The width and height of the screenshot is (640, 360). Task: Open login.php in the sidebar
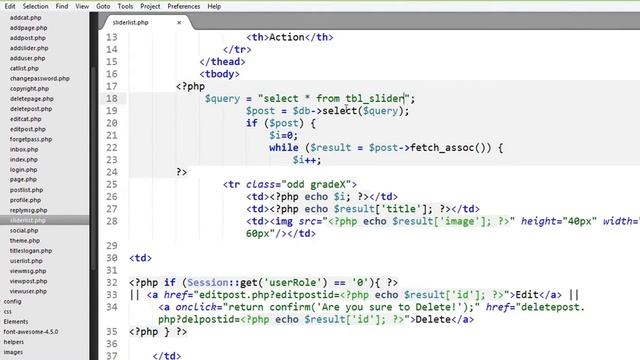[x=23, y=169]
